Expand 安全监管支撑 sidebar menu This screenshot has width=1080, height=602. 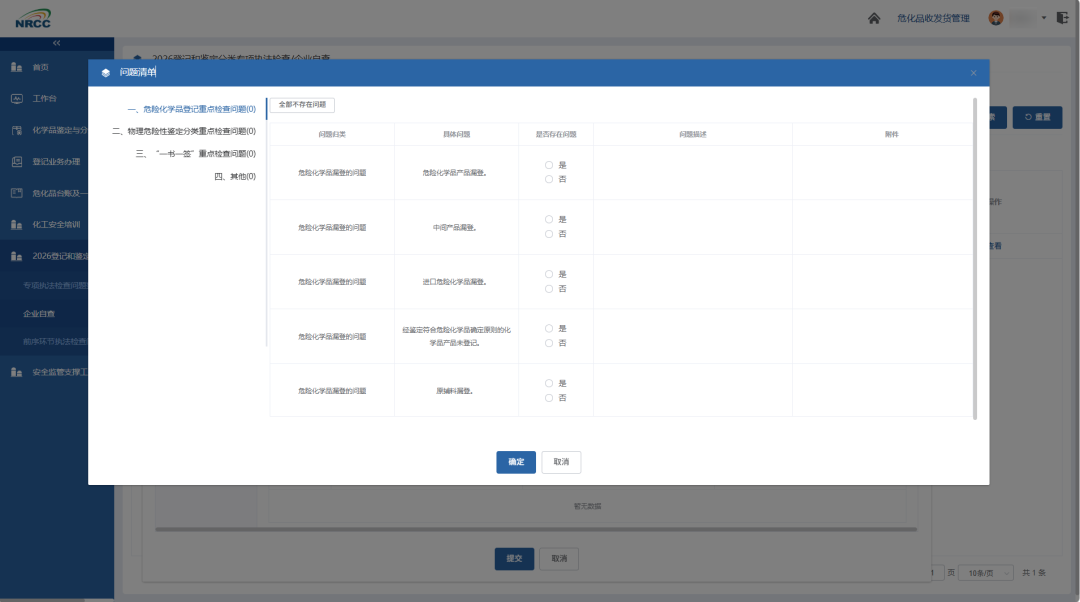point(50,372)
